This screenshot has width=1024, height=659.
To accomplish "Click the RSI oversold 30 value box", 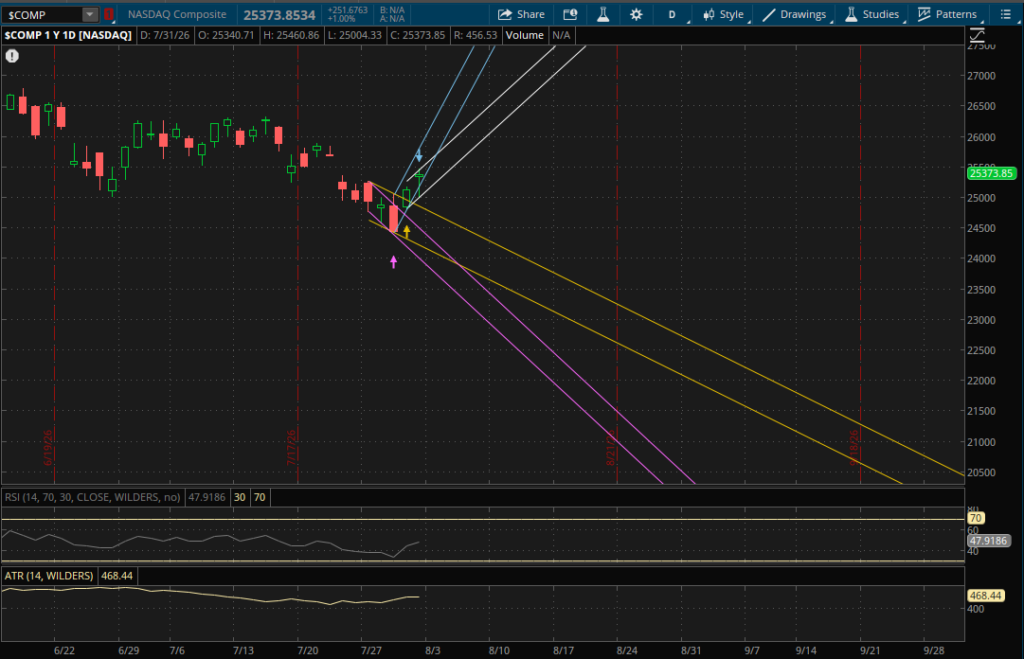I will tap(240, 498).
